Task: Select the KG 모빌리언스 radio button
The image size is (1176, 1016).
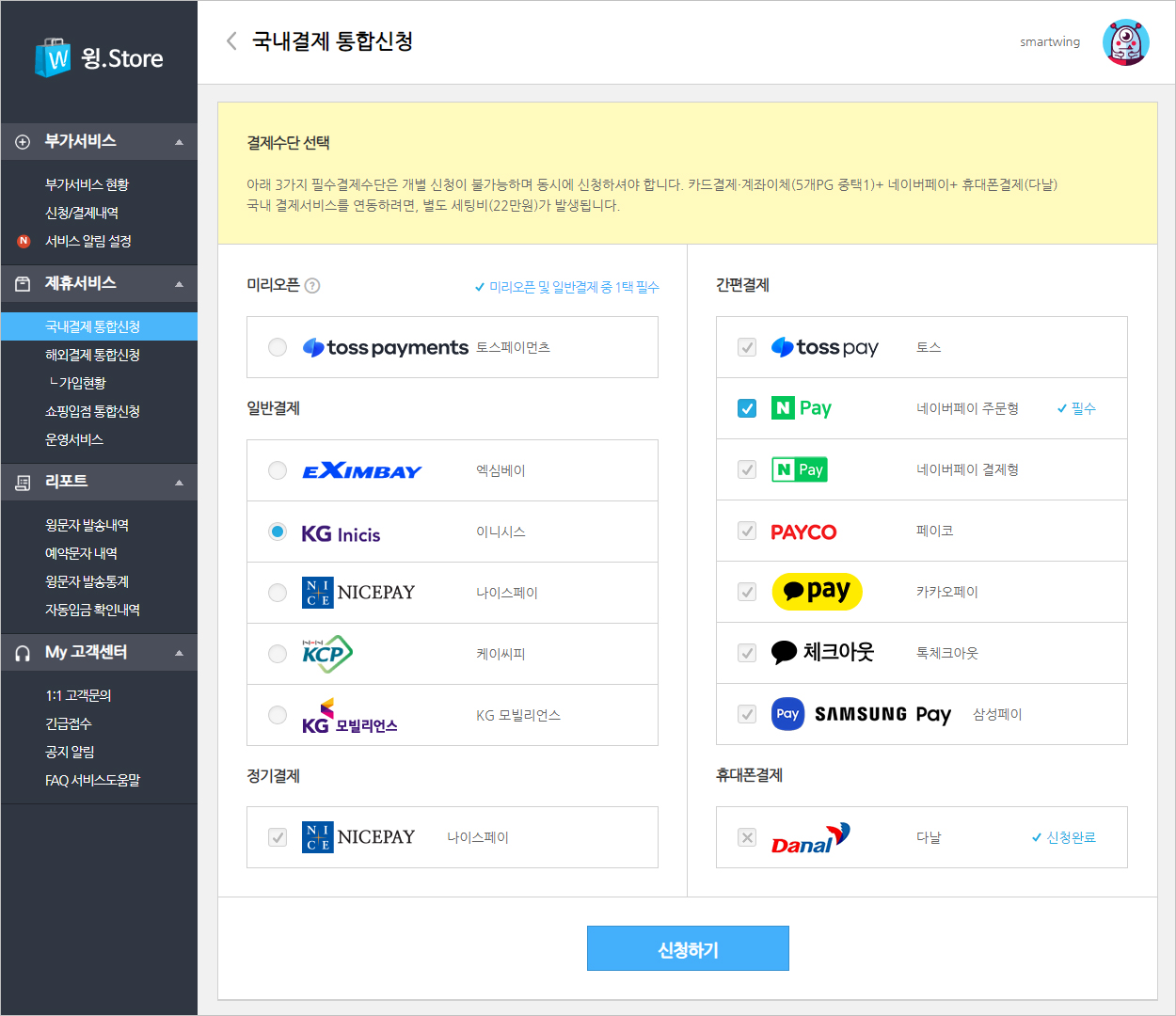Action: pyautogui.click(x=278, y=715)
